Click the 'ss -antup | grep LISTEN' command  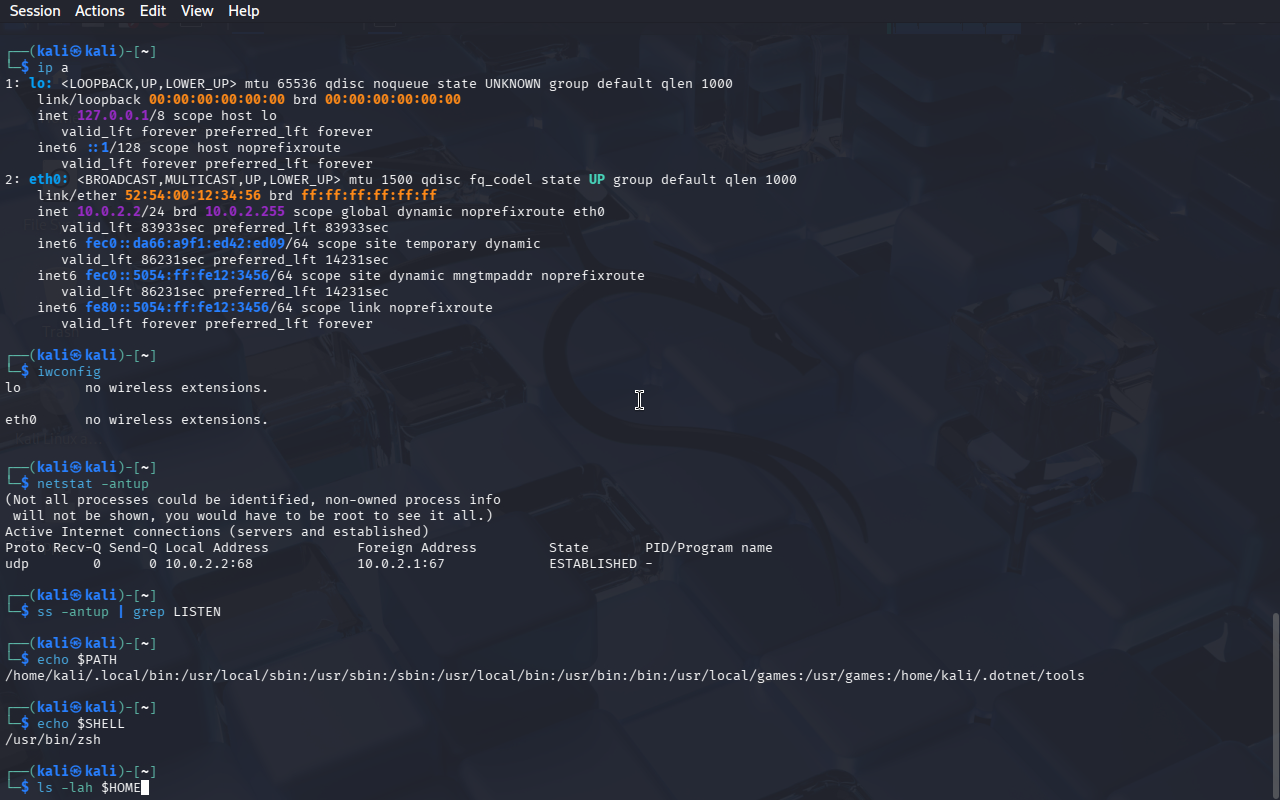coord(129,612)
